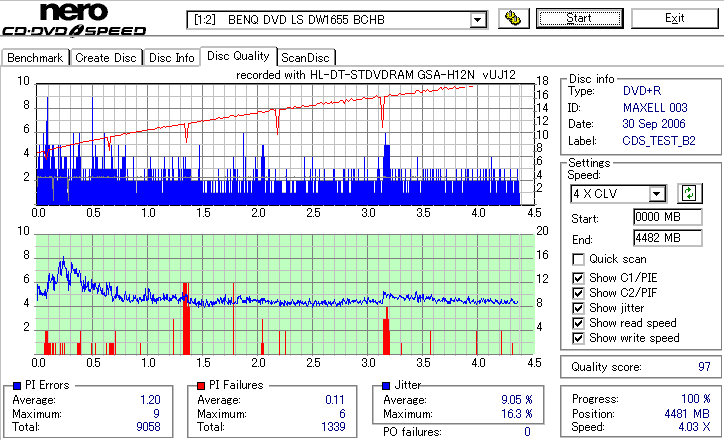
Task: Click the End position 4482 MB field
Action: [x=668, y=238]
